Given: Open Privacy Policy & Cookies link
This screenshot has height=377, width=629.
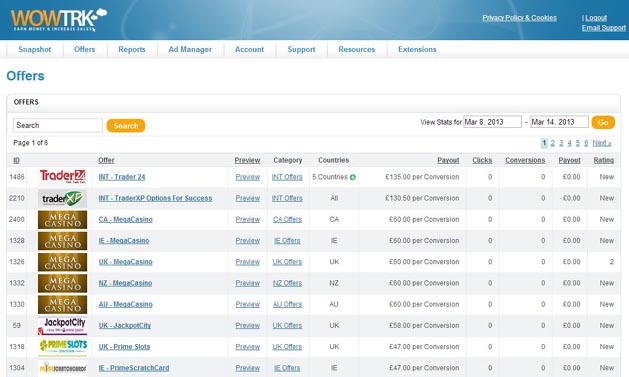Looking at the screenshot, I should click(x=519, y=18).
